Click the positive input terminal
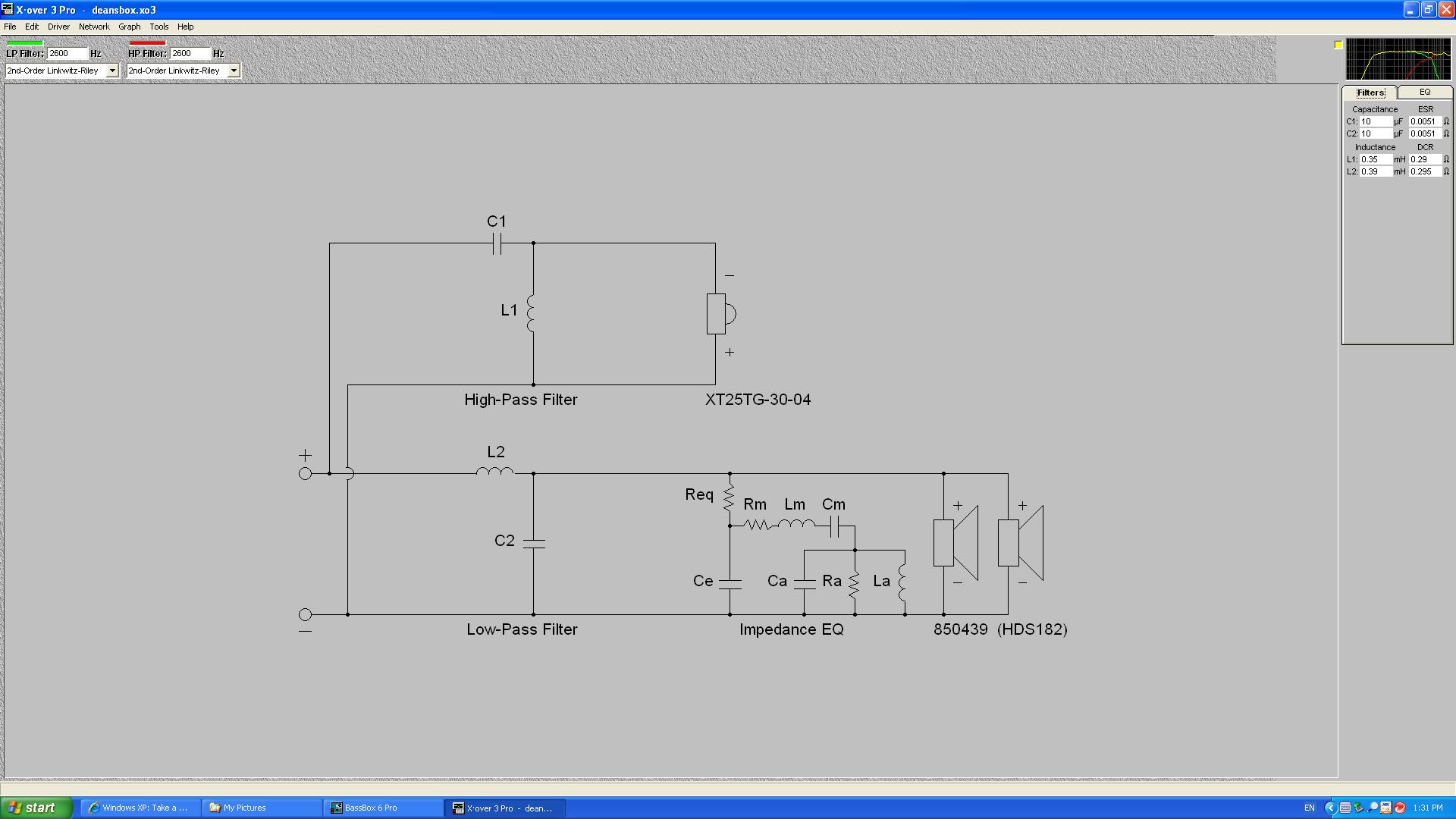1456x819 pixels. click(305, 473)
